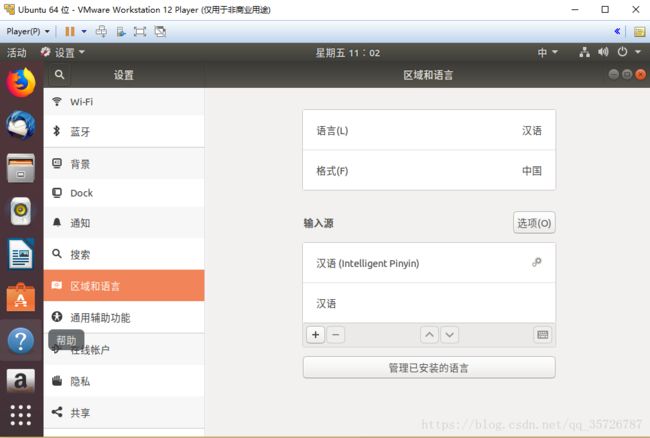Open the Player(P) dropdown menu
650x438 pixels.
click(x=28, y=31)
